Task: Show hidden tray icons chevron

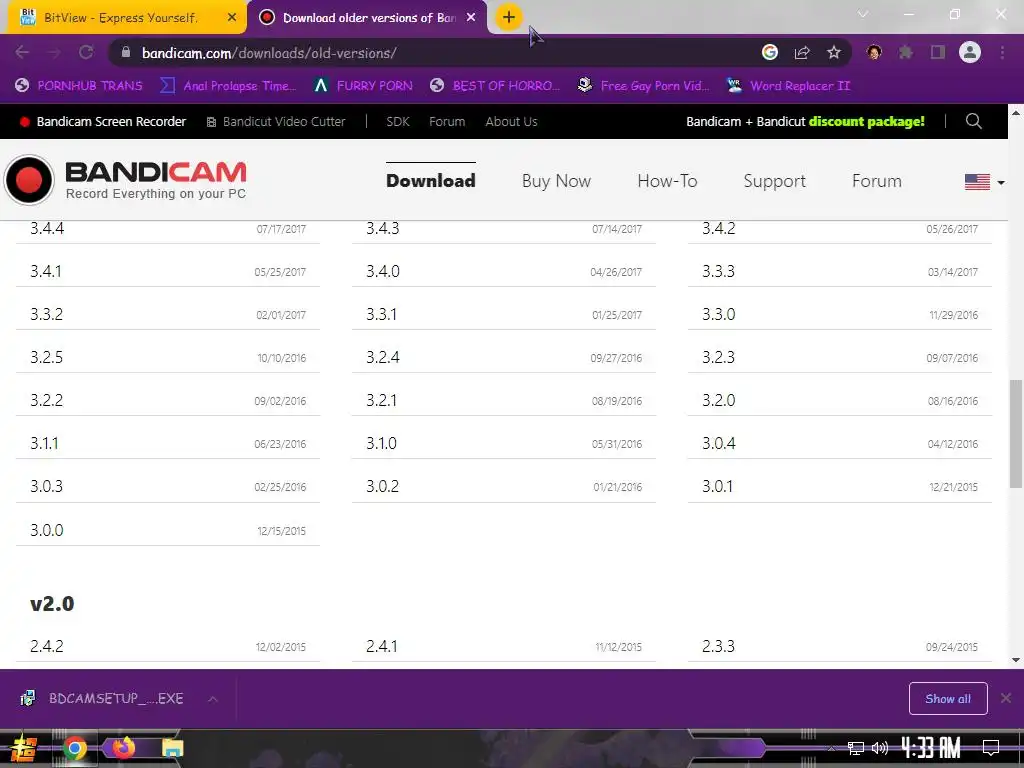Action: [x=831, y=748]
